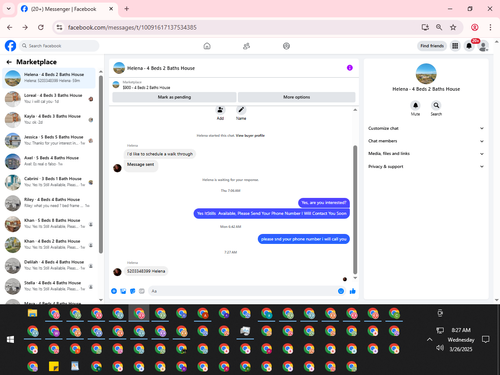
Task: Mute the chat with the bell icon
Action: [415, 105]
